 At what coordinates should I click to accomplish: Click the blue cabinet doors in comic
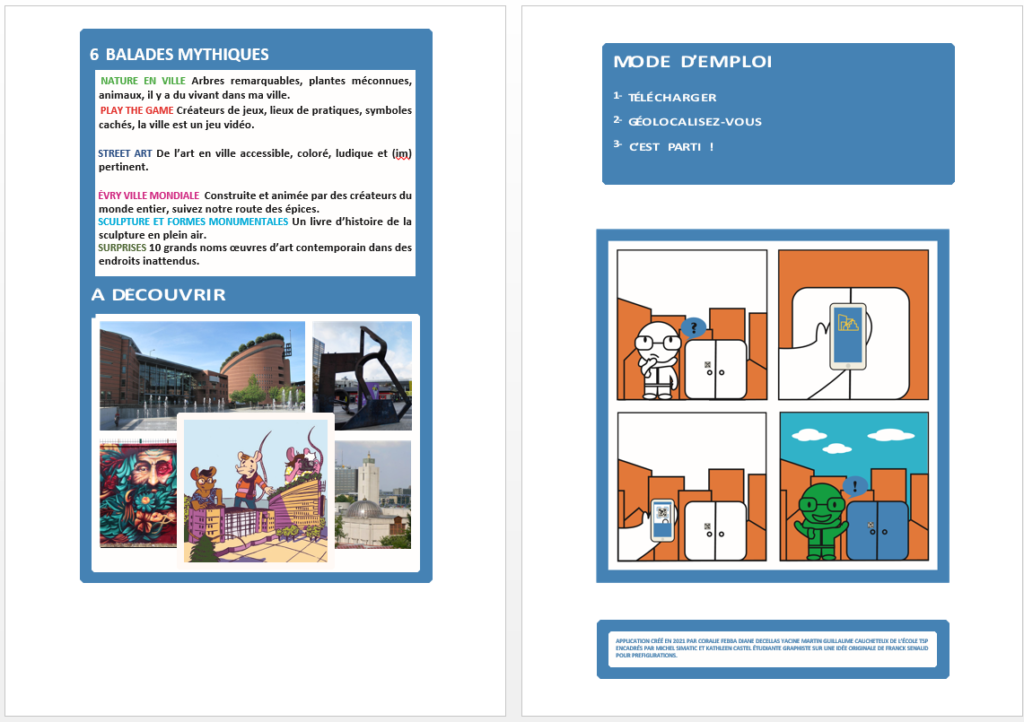point(877,530)
